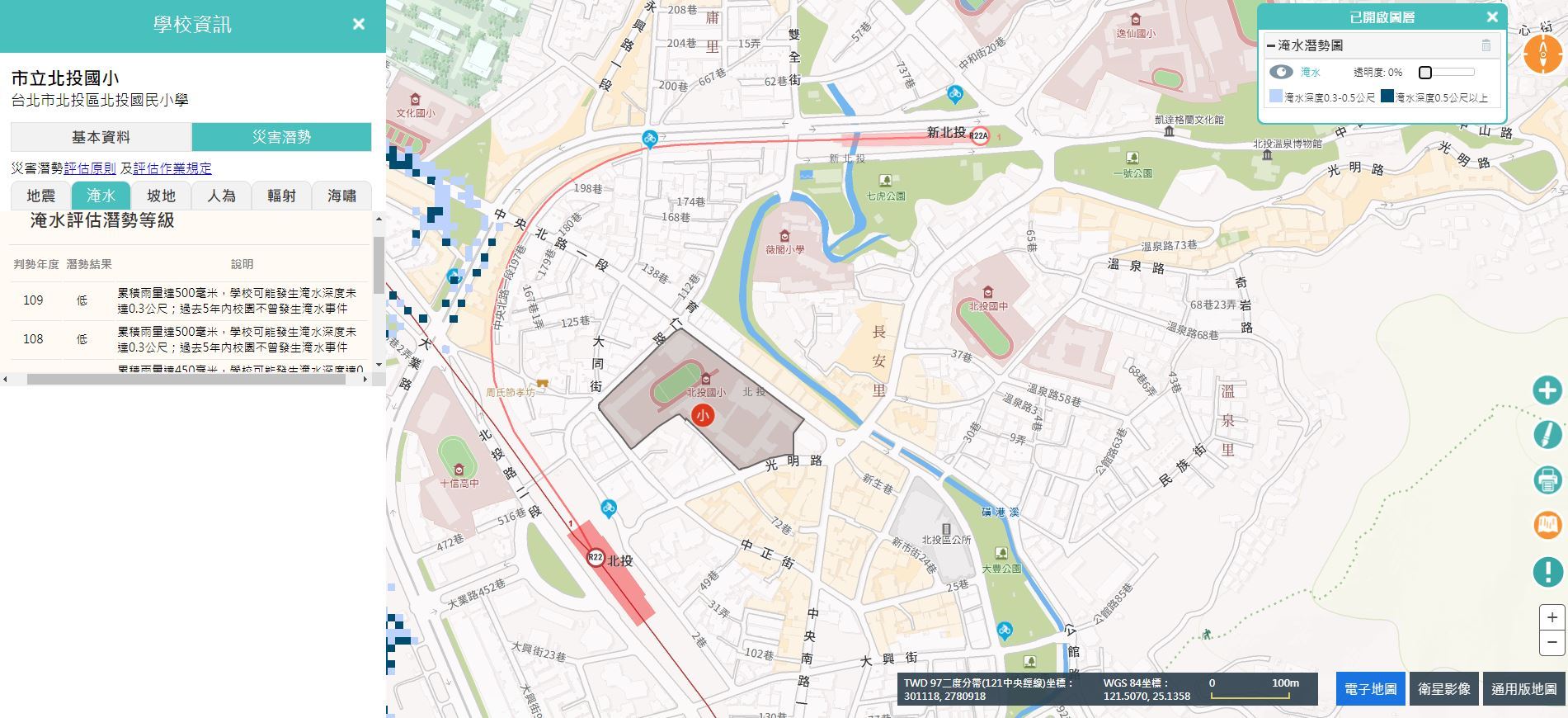Image resolution: width=1568 pixels, height=718 pixels.
Task: Select the 坡地 hazard tab
Action: (161, 196)
